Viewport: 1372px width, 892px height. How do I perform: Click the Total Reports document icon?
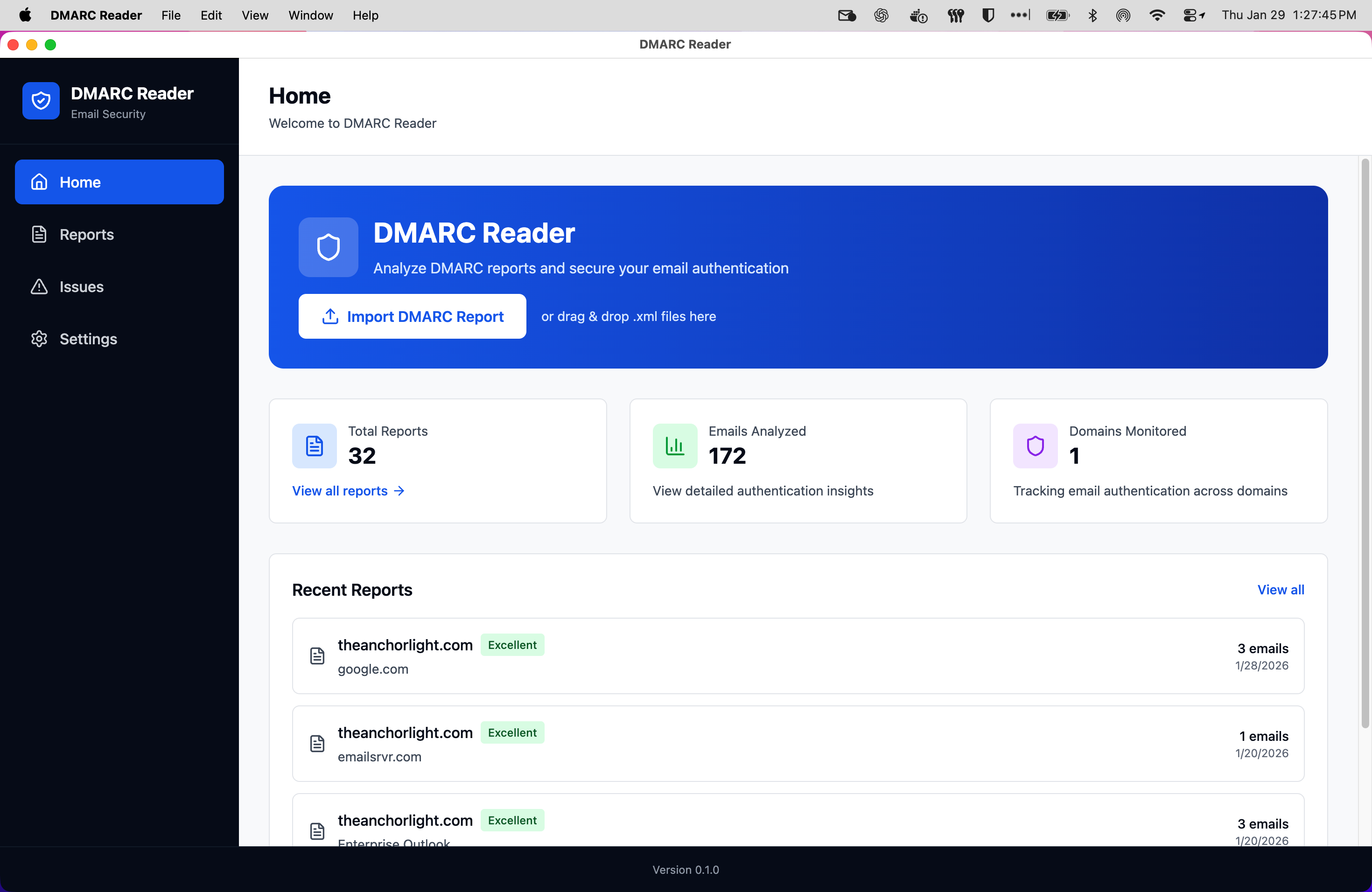[314, 446]
